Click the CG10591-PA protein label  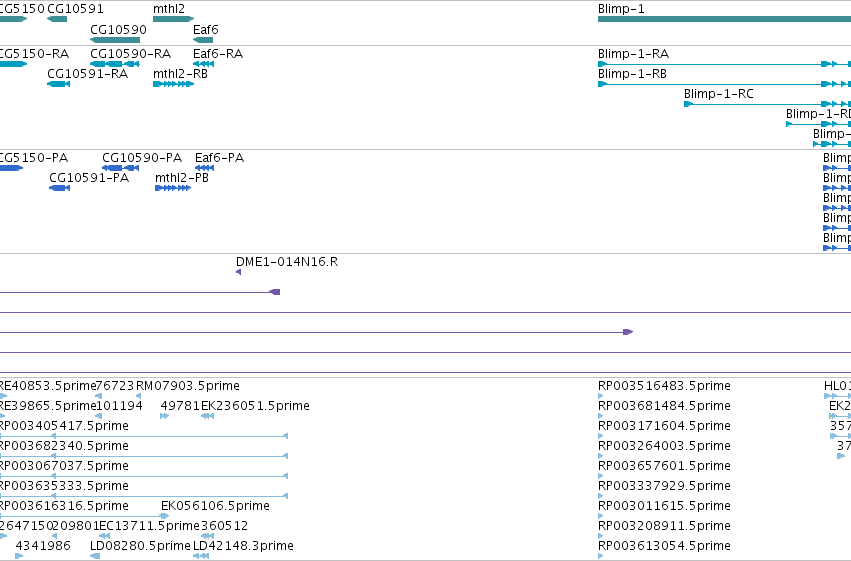(x=89, y=178)
